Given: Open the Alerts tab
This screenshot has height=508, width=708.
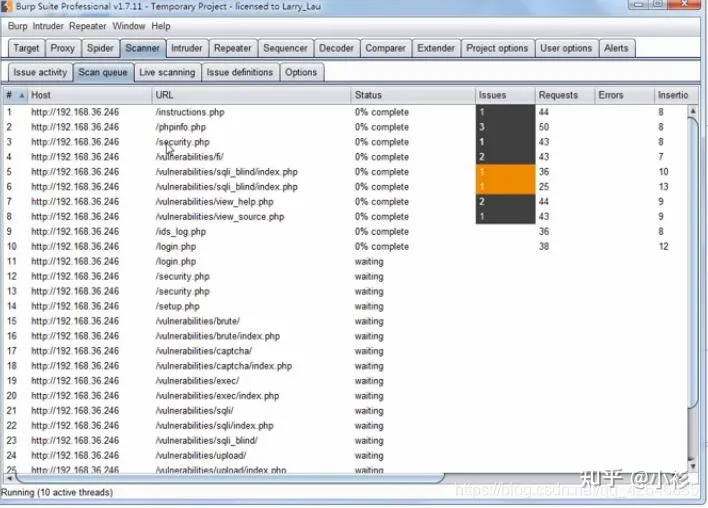Looking at the screenshot, I should [x=616, y=48].
